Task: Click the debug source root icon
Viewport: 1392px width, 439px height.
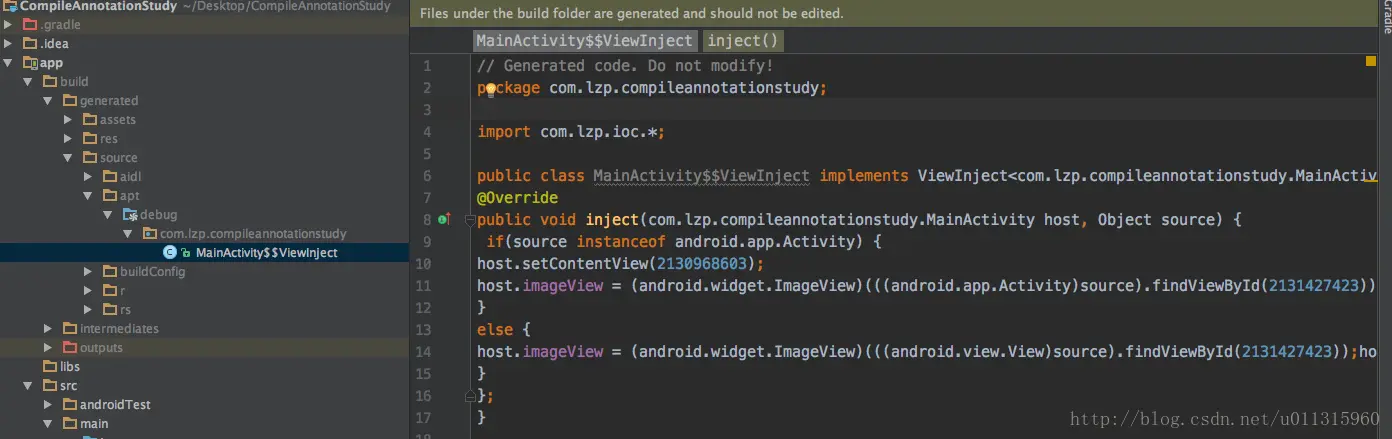Action: 130,214
